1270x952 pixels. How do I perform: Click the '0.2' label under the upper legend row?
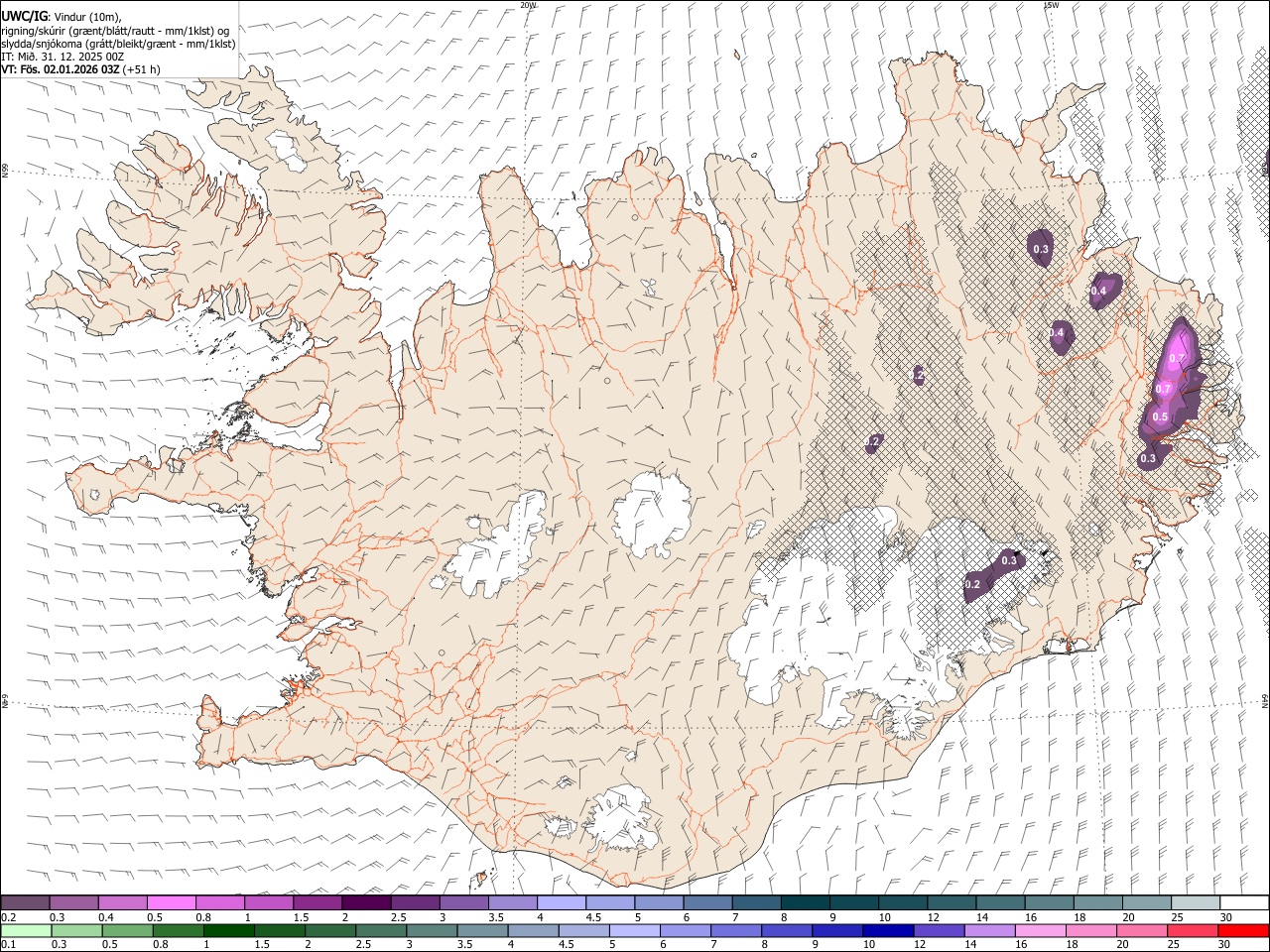(9, 917)
